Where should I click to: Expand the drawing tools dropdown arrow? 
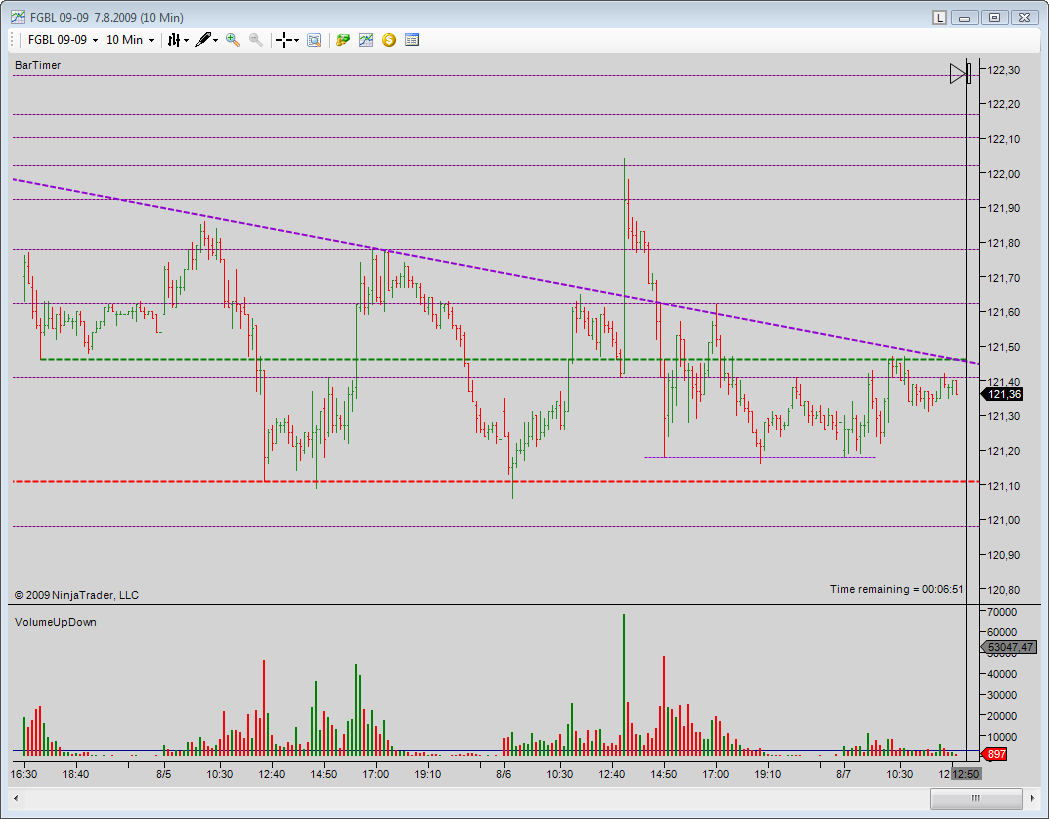[x=215, y=40]
